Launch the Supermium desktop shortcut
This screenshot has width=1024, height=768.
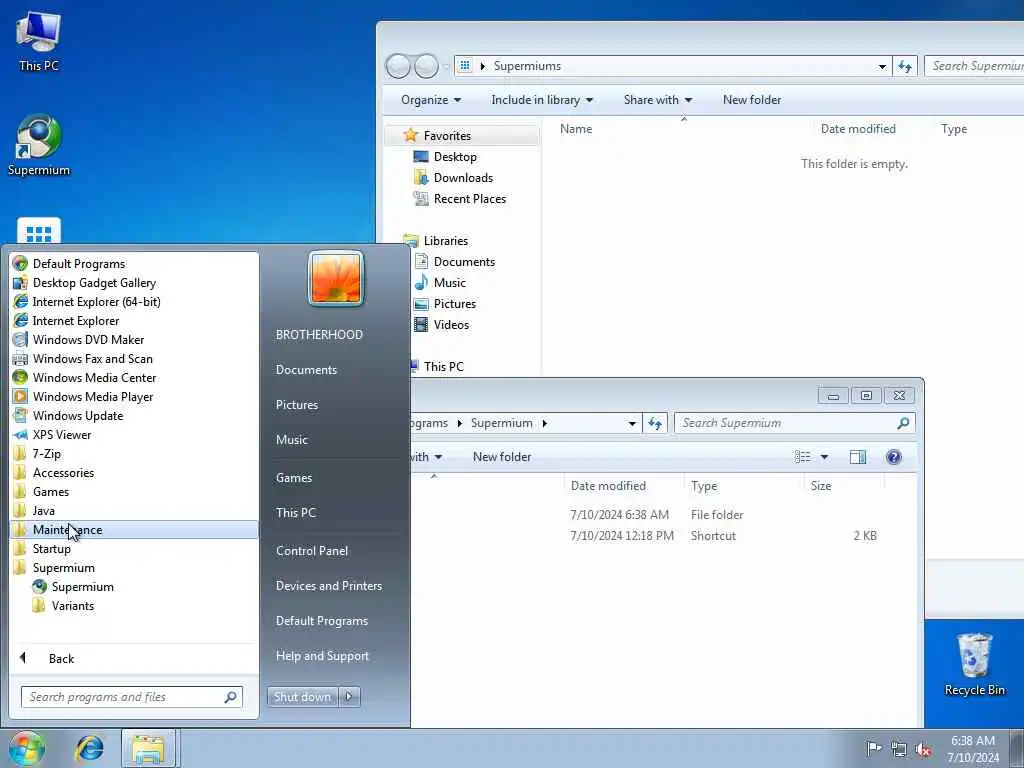(39, 145)
